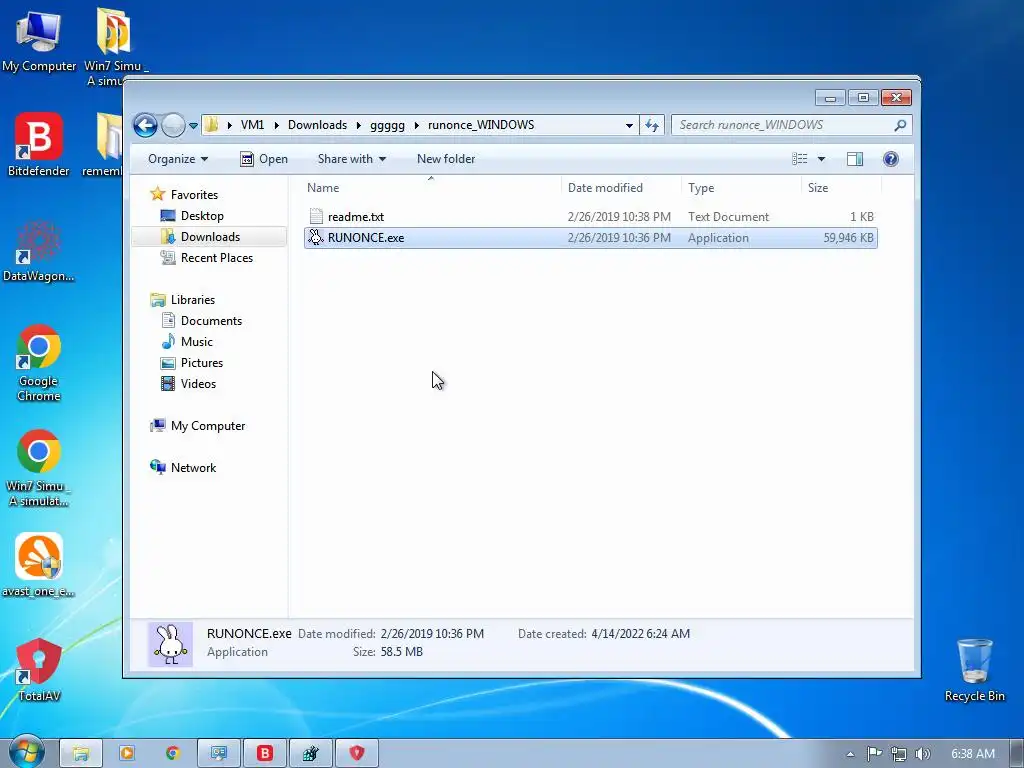
Task: Click the volume speaker tray icon
Action: (922, 754)
